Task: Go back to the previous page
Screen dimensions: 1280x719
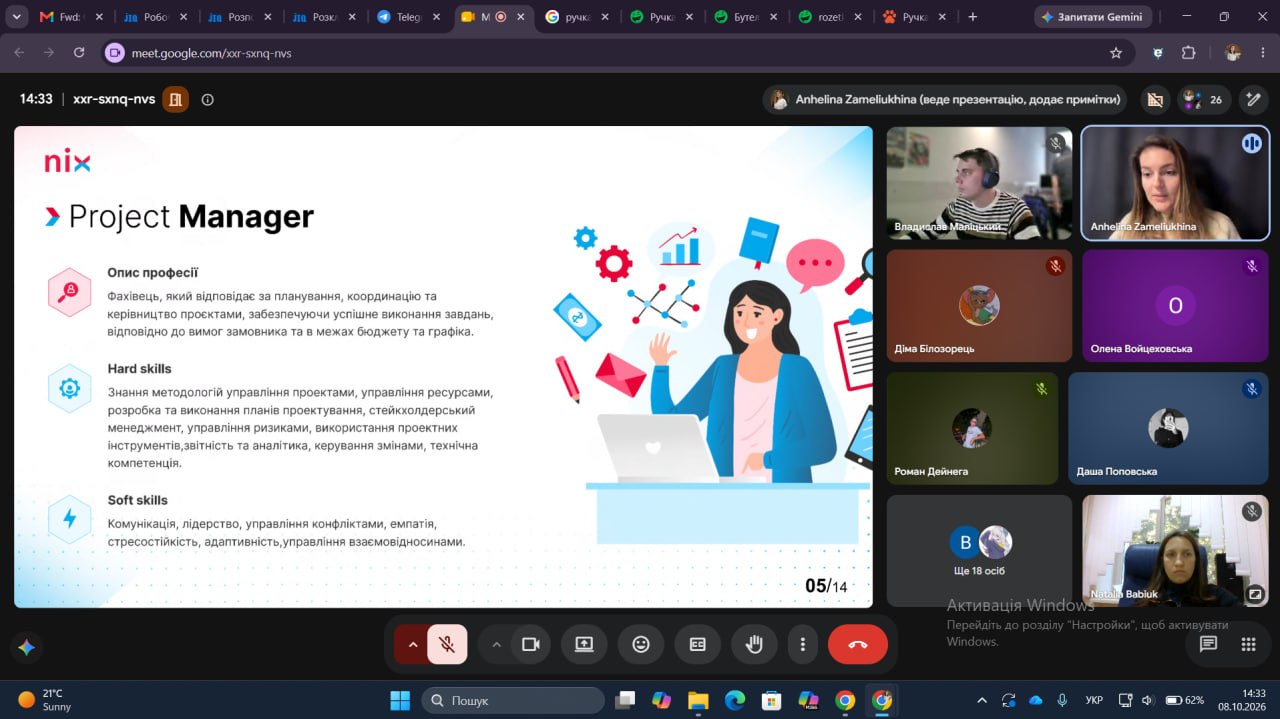Action: (19, 53)
